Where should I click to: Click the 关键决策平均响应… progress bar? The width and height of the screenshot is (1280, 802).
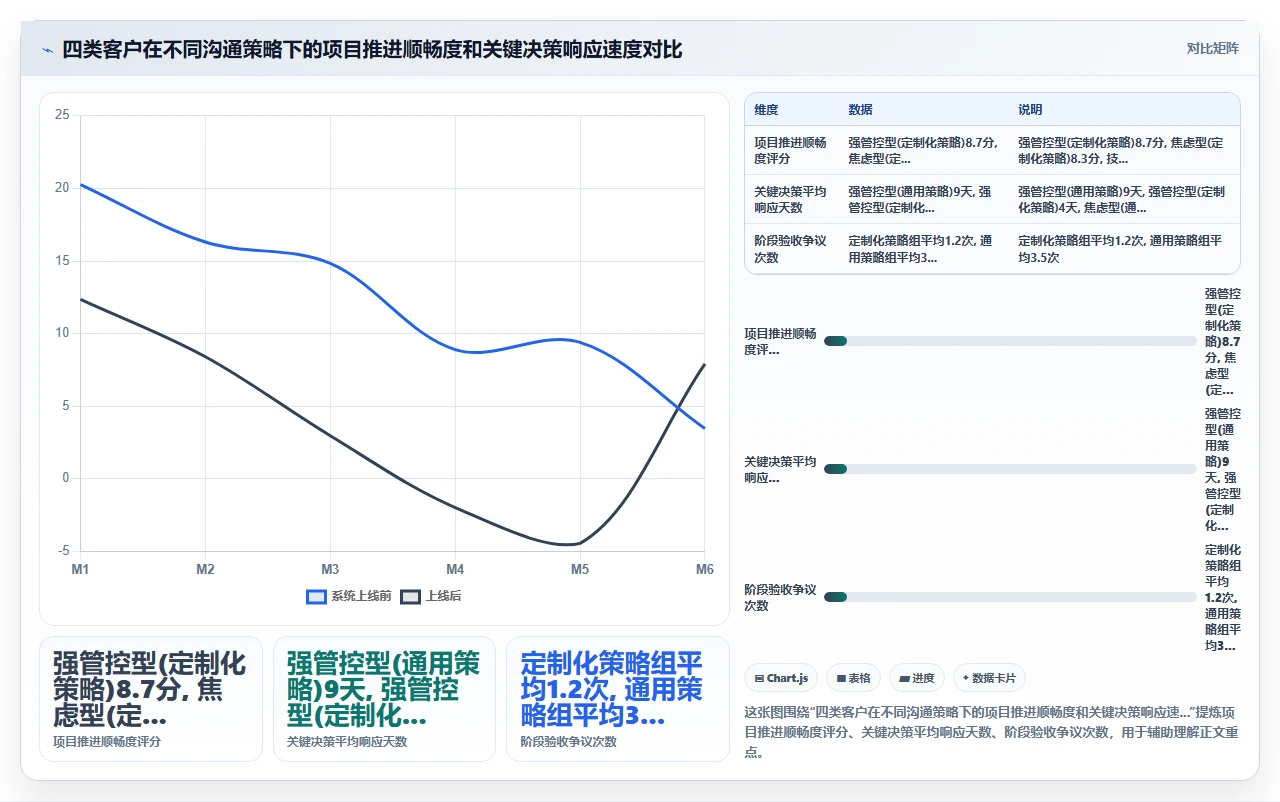click(x=1010, y=469)
